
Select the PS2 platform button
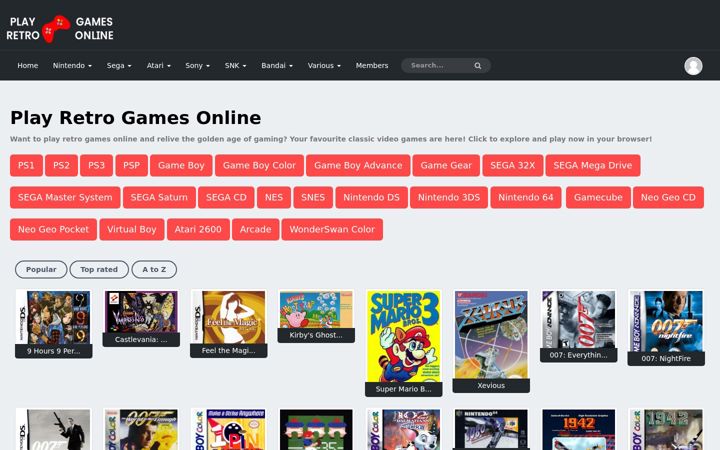(x=62, y=165)
